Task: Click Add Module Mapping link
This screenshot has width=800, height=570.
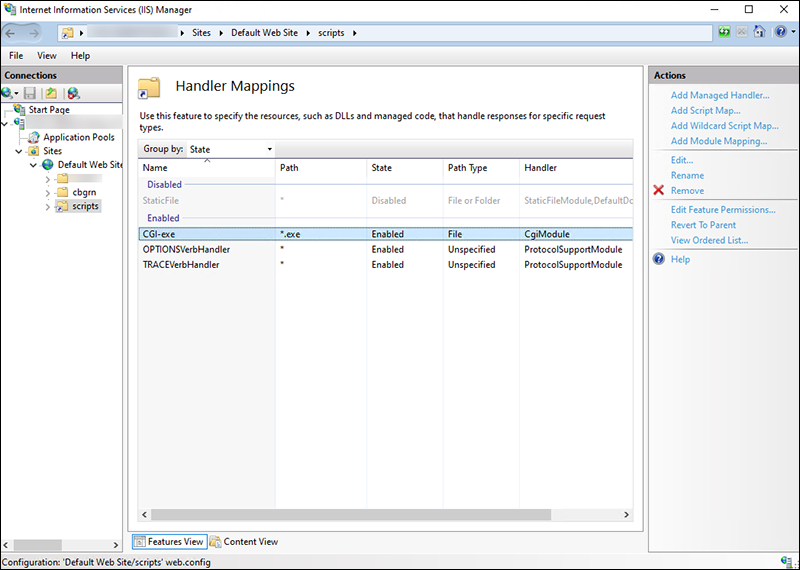Action: coord(719,141)
